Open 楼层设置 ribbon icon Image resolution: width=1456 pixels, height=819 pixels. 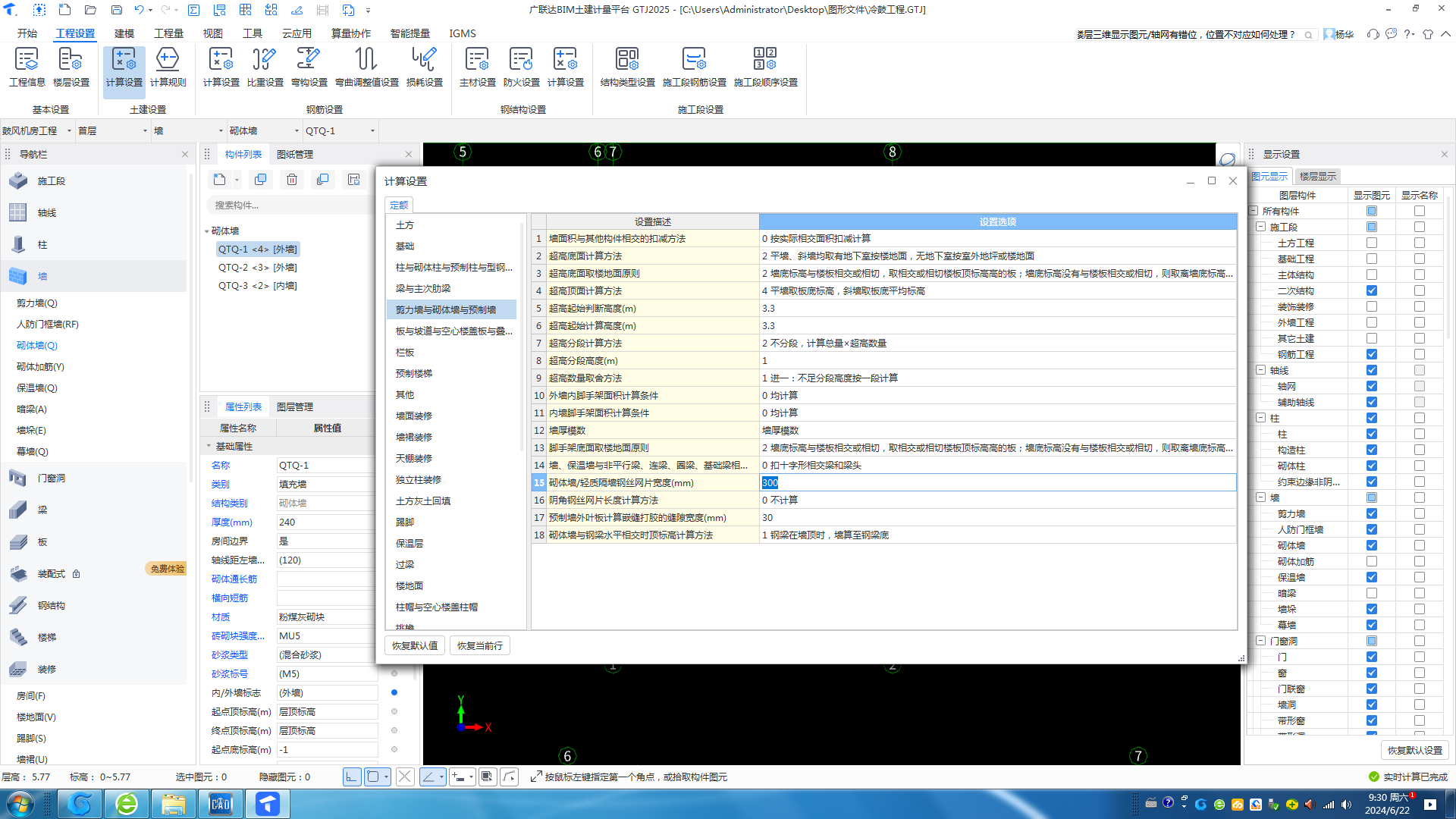coord(71,67)
